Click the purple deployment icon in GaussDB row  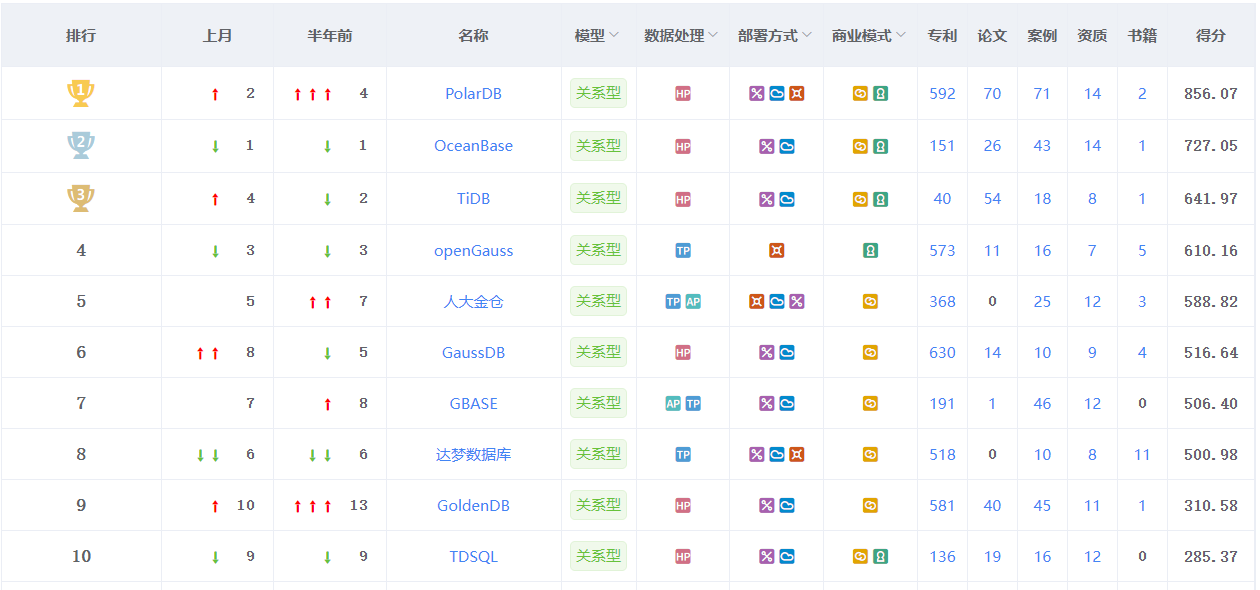coord(767,353)
